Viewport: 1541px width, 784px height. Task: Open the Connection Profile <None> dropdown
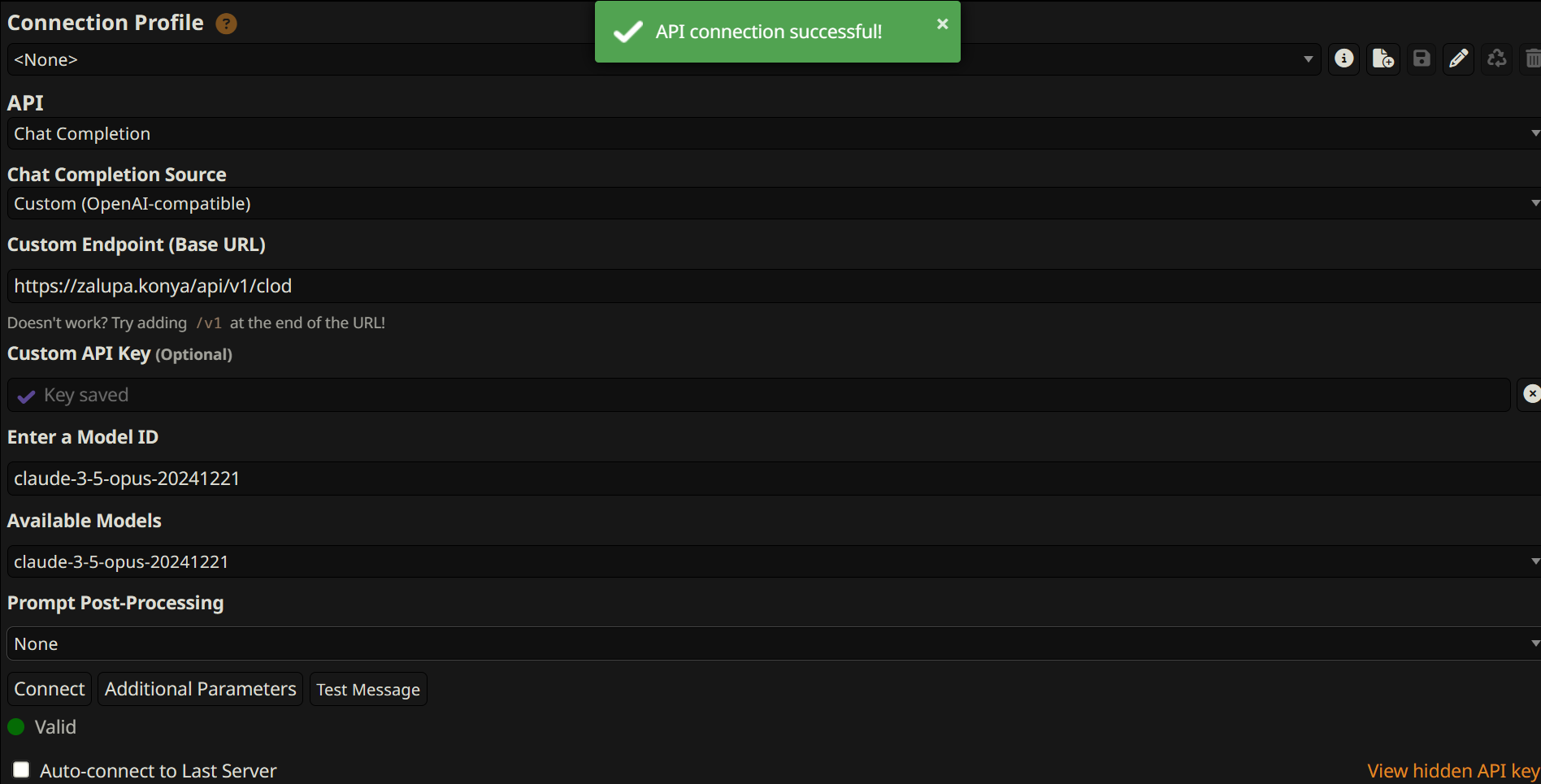click(x=662, y=59)
